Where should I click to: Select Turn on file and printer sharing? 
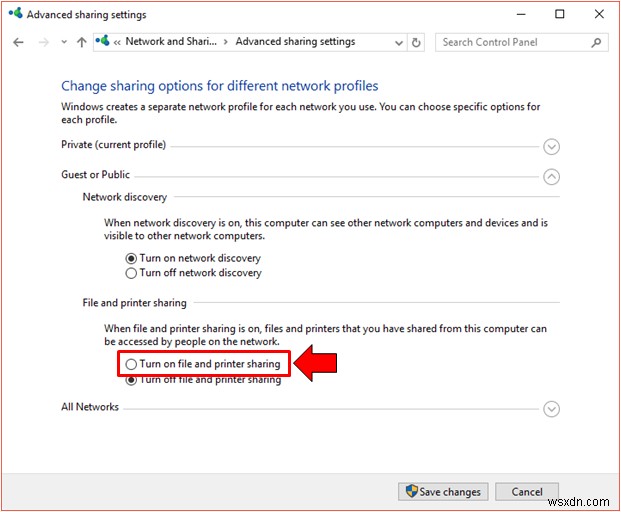tap(203, 364)
